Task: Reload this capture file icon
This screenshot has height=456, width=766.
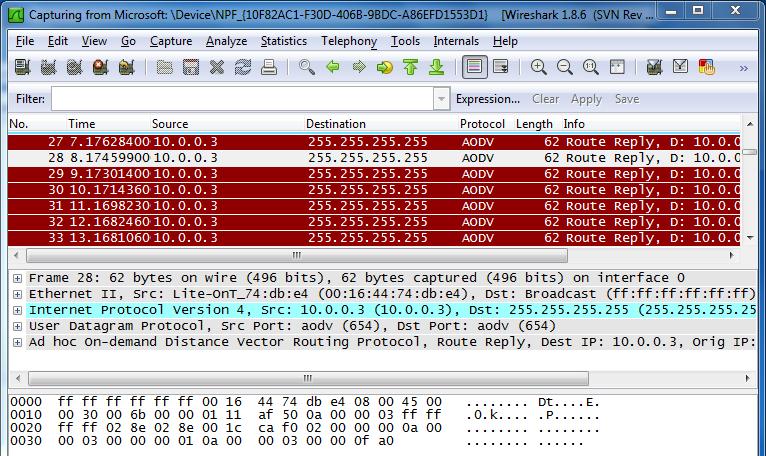Action: point(242,67)
